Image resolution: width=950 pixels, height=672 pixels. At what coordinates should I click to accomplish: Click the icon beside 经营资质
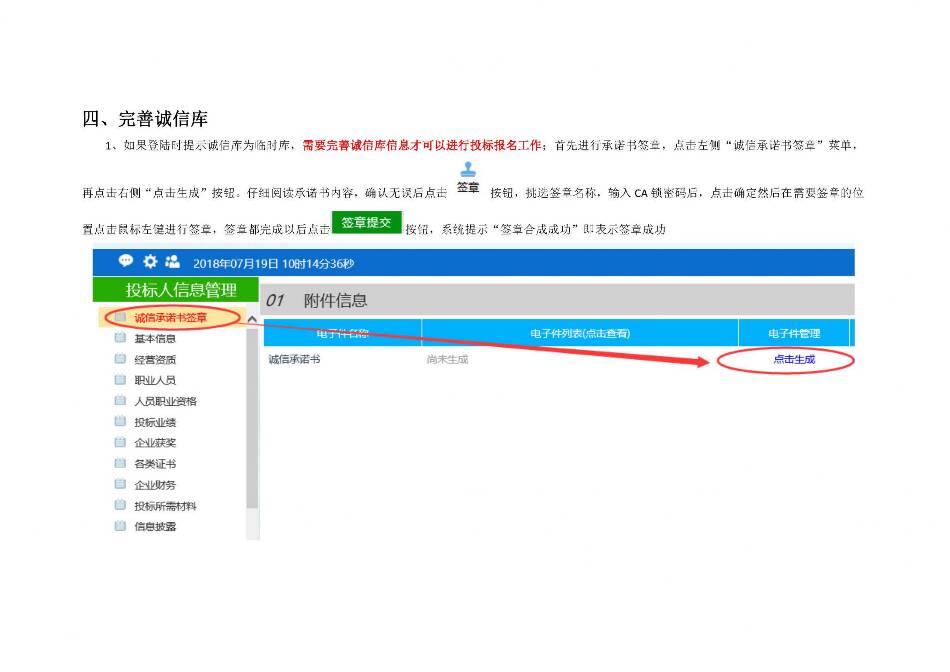tap(120, 359)
